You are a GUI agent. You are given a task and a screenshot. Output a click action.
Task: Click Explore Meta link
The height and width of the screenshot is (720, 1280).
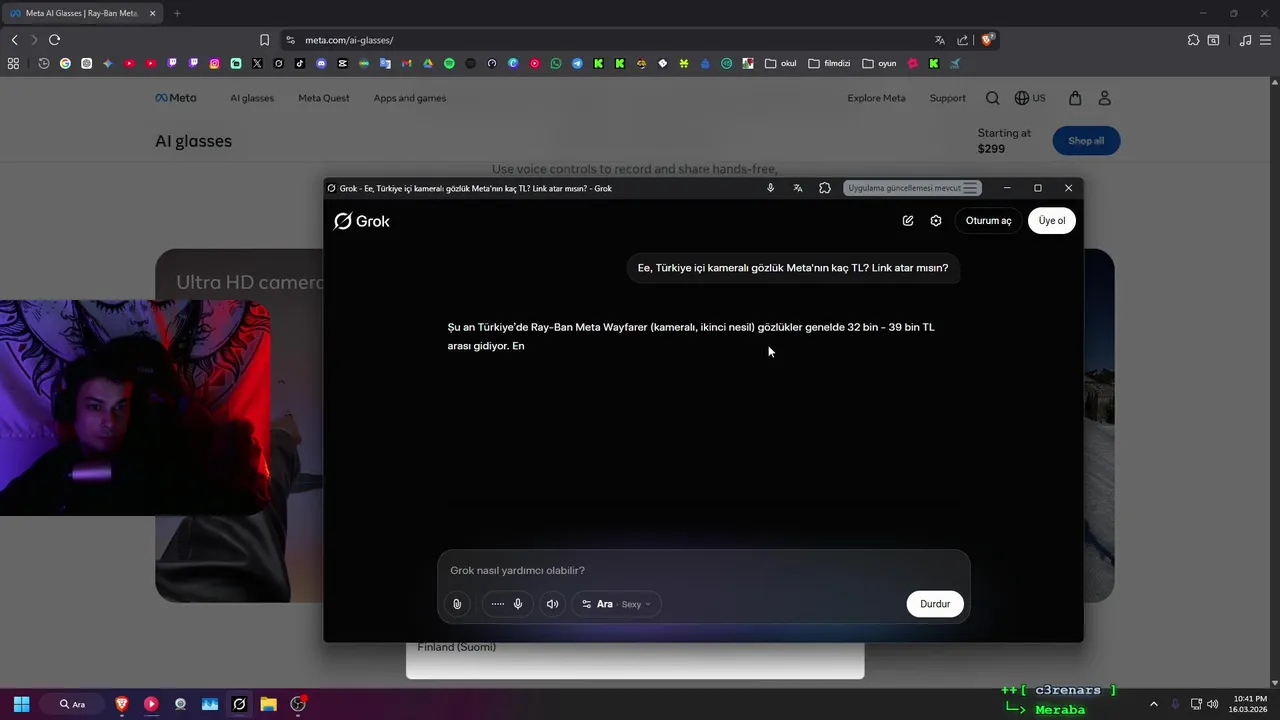[876, 98]
